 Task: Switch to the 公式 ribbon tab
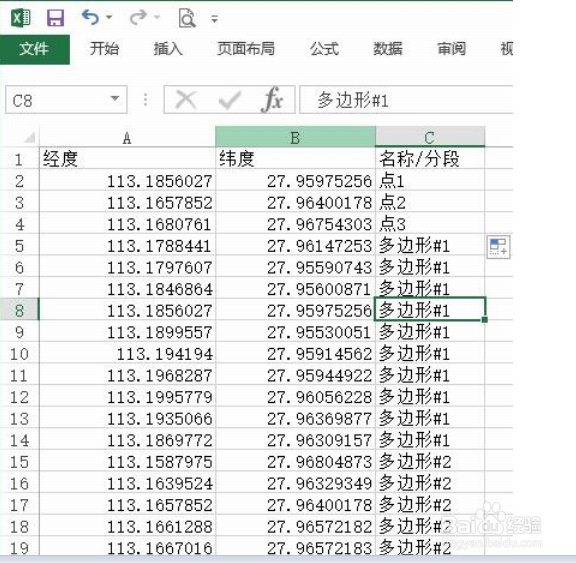click(324, 49)
